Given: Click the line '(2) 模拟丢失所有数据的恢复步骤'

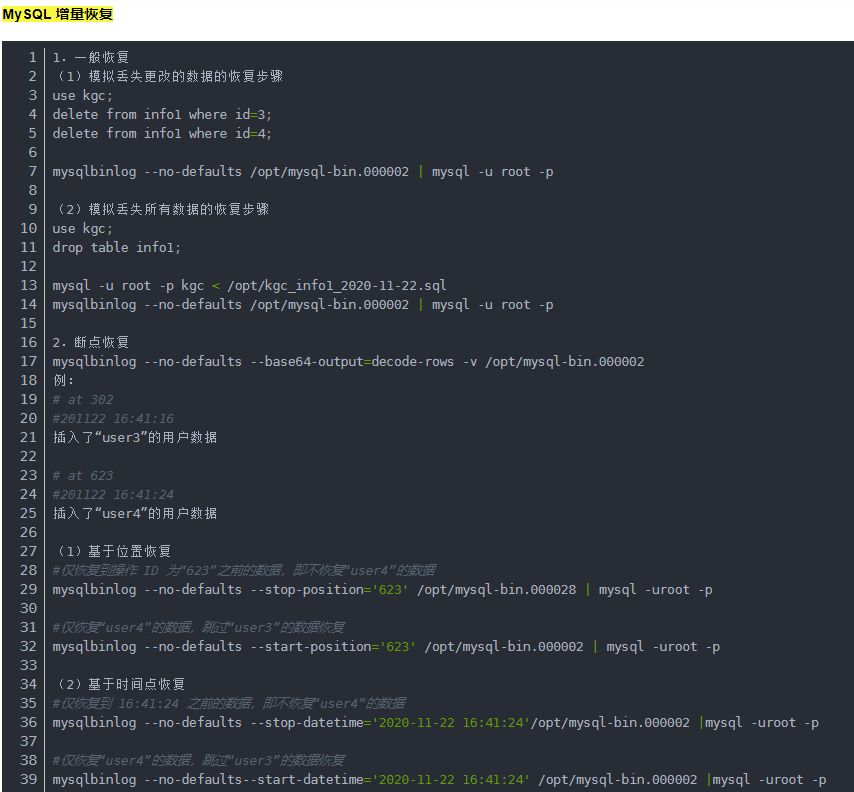Looking at the screenshot, I should point(161,209).
